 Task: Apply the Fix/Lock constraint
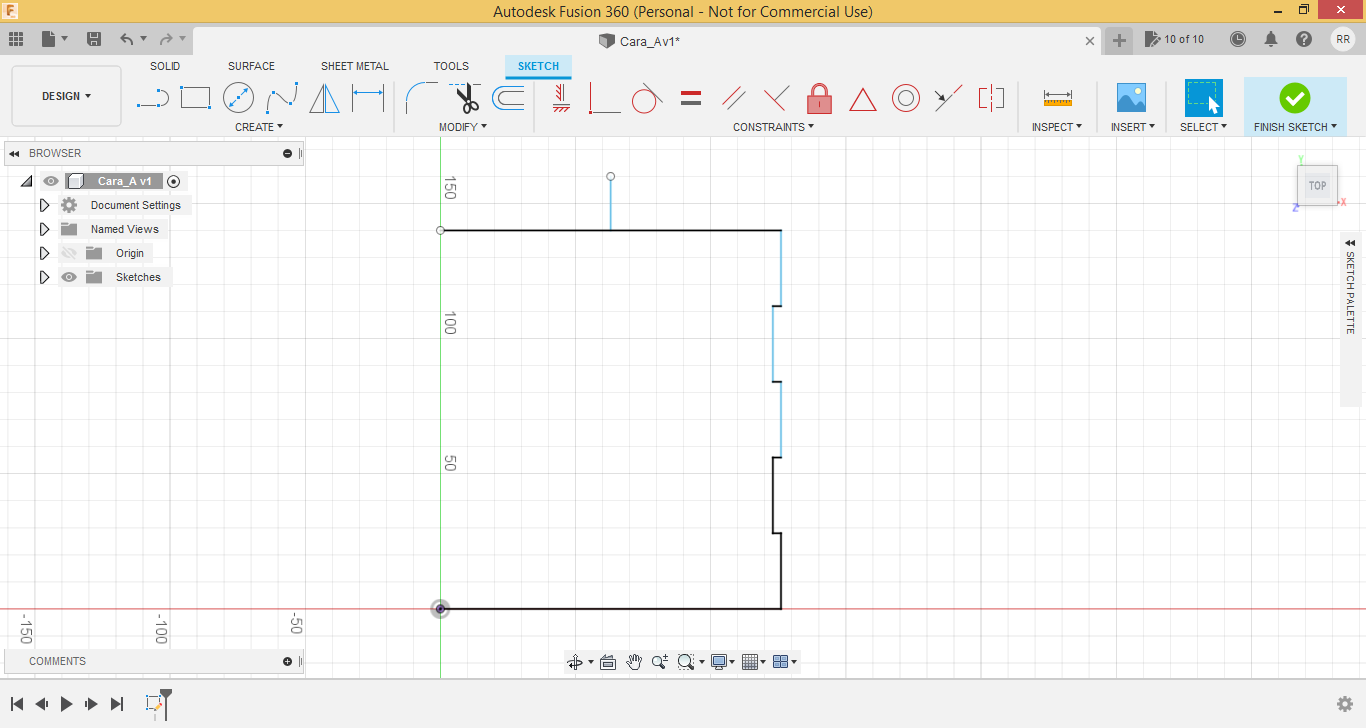pos(820,98)
